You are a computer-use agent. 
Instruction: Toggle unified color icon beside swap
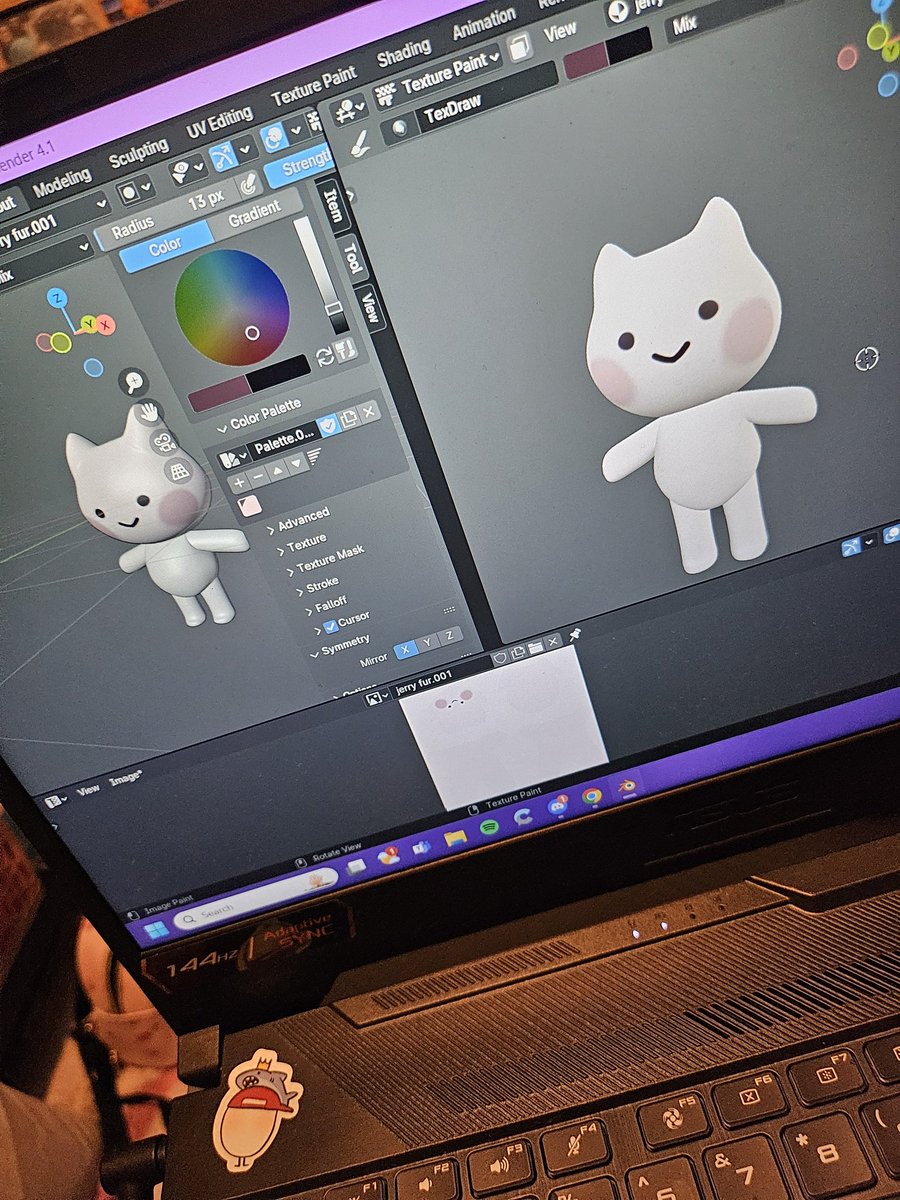pyautogui.click(x=344, y=349)
